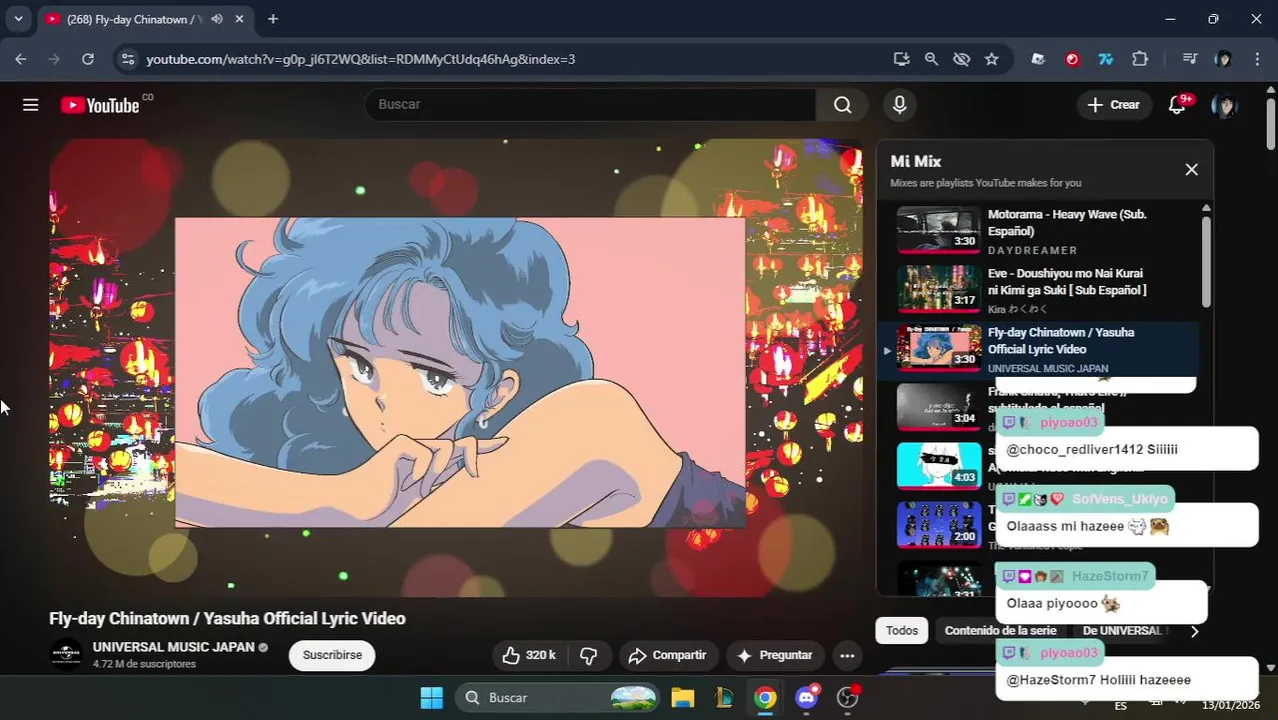Open the 2:00 video thumbnail in playlist
Screen dimensions: 1278x720
coord(939,524)
